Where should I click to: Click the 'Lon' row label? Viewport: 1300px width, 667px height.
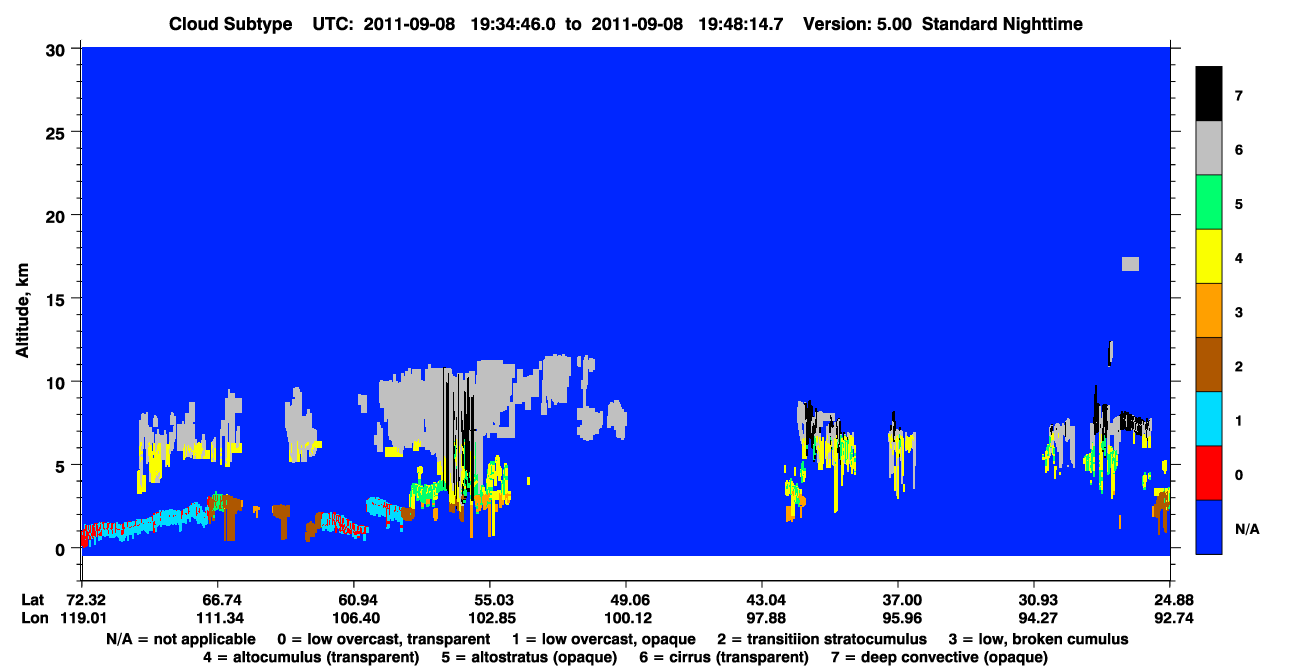click(x=33, y=617)
